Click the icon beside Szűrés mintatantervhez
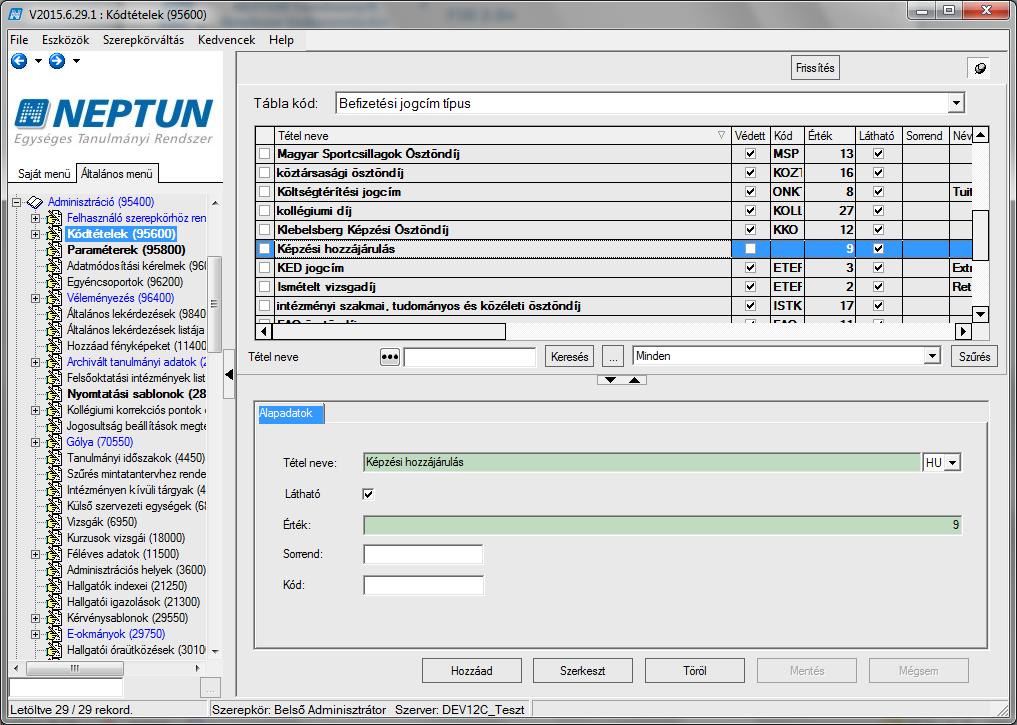 54,474
